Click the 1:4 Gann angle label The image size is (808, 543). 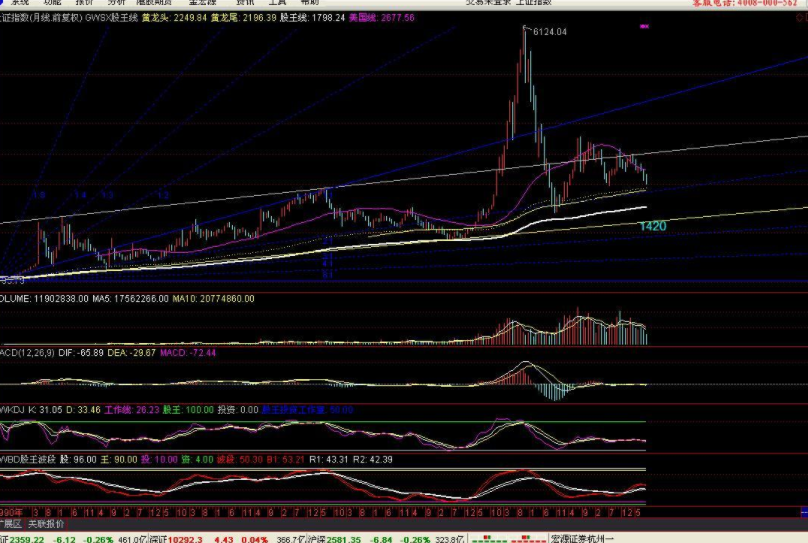tap(80, 195)
